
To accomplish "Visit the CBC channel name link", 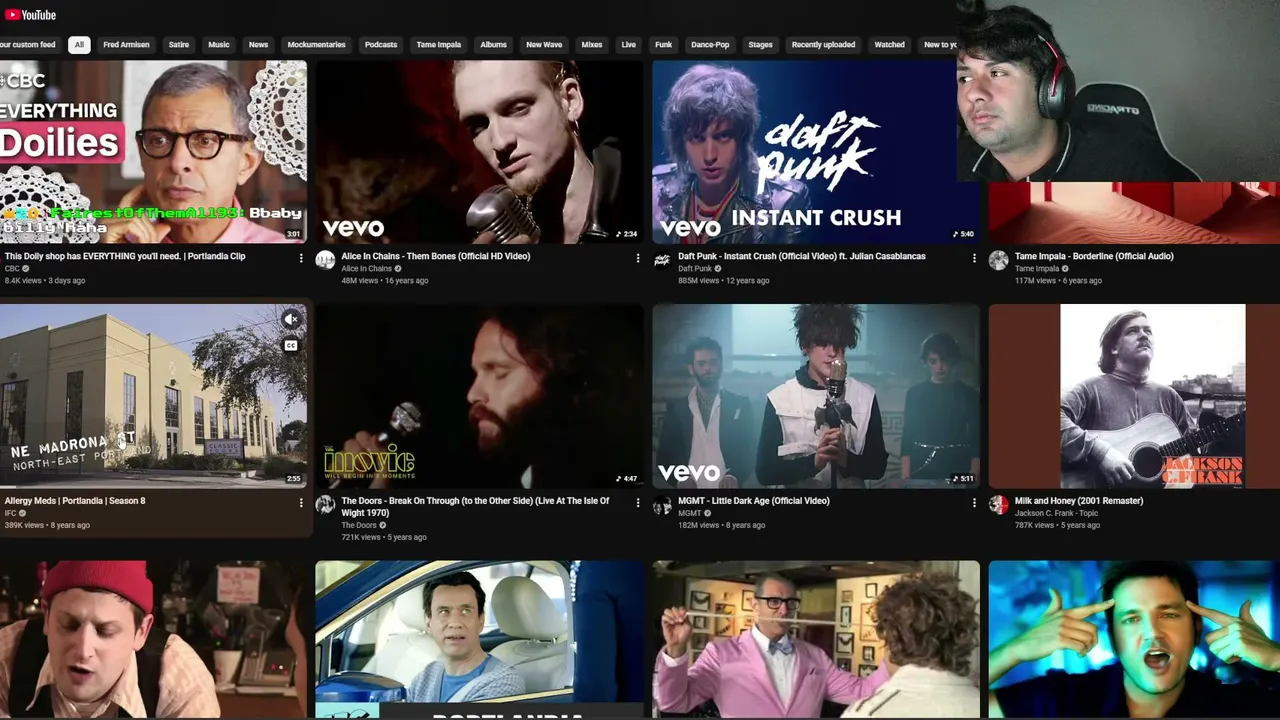I will pos(12,269).
